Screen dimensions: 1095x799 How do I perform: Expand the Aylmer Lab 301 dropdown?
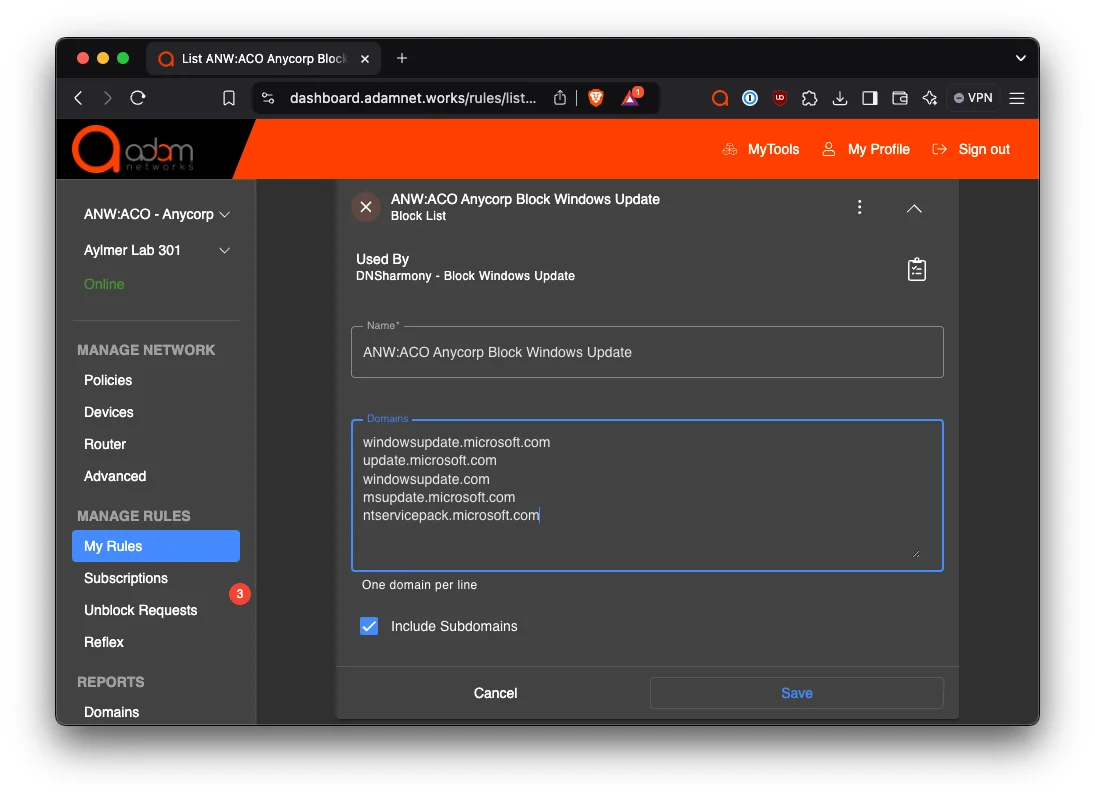tap(156, 250)
